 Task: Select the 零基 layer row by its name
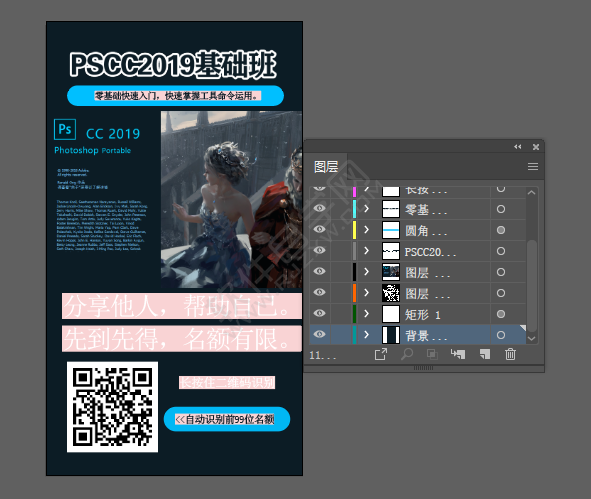pyautogui.click(x=426, y=210)
